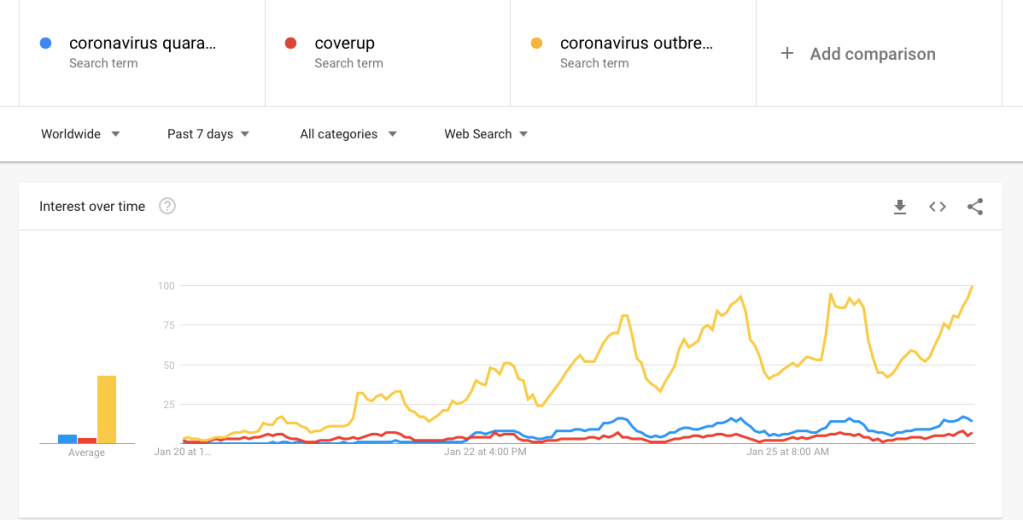The width and height of the screenshot is (1023, 520).
Task: Open the Worldwide region dropdown
Action: (80, 134)
